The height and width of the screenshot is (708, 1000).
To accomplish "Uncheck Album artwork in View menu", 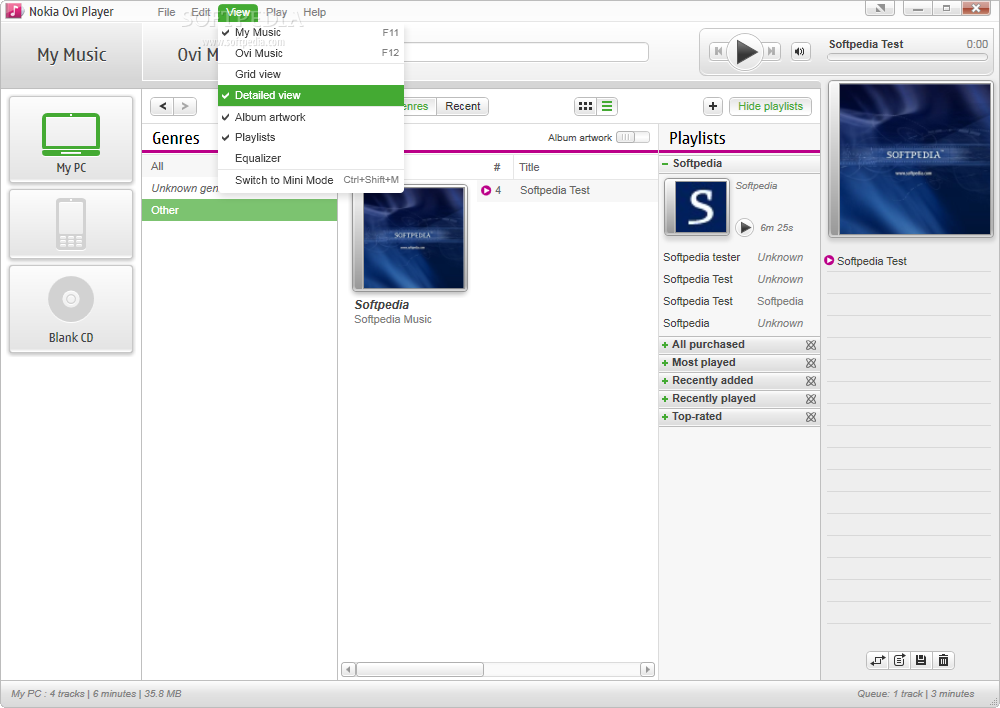I will click(x=311, y=117).
